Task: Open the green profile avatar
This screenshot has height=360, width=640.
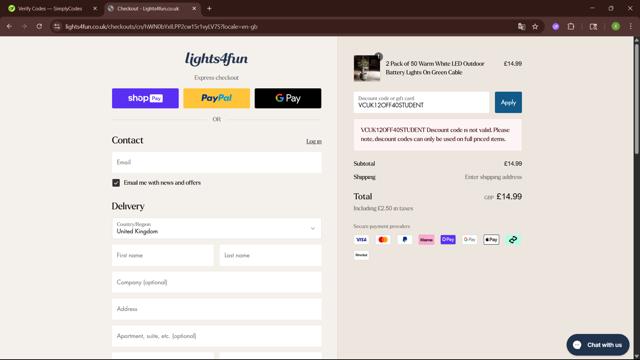Action: (616, 27)
